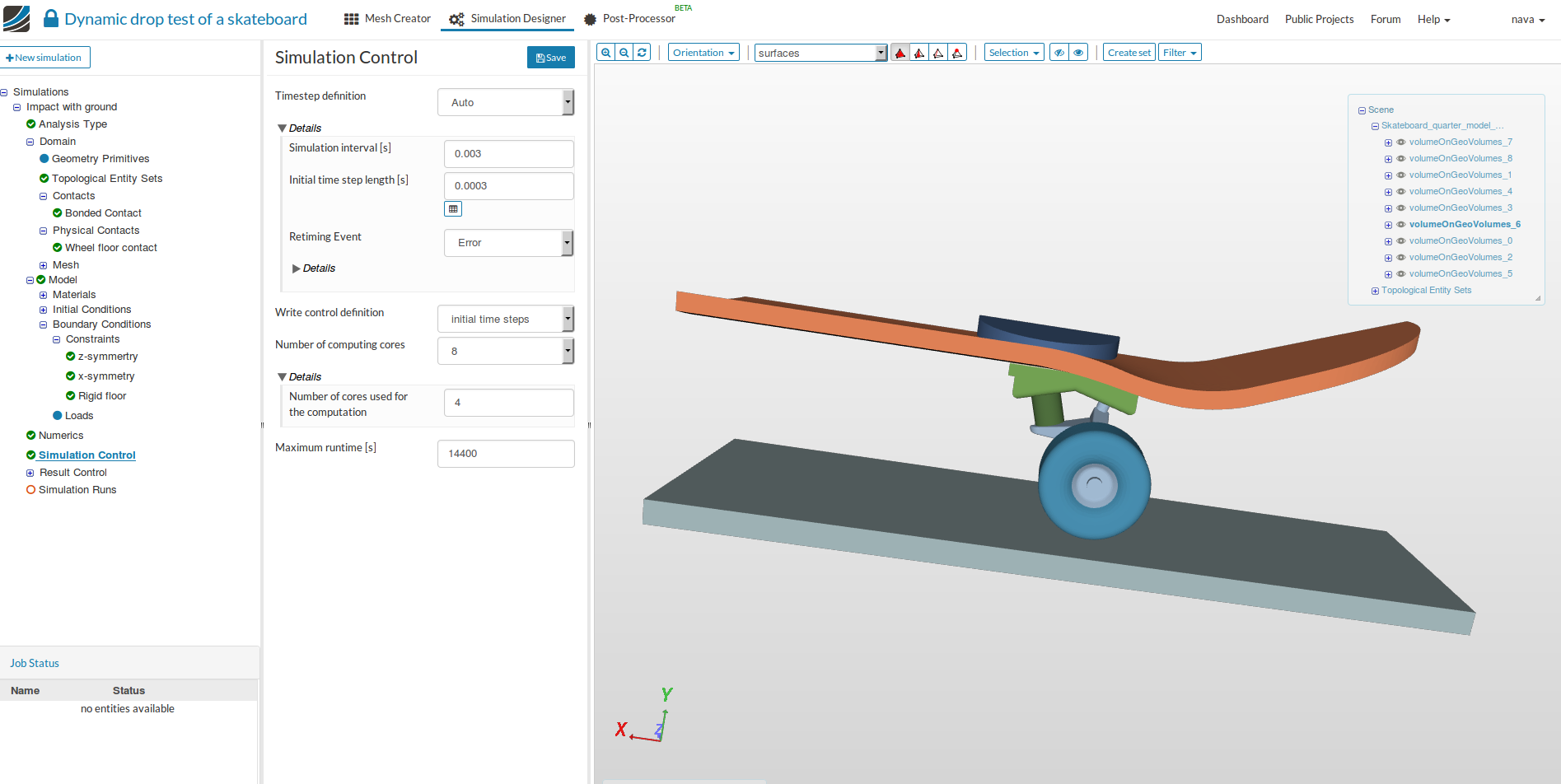Click the z-symmertry green check icon
This screenshot has width=1561, height=784.
click(x=71, y=357)
